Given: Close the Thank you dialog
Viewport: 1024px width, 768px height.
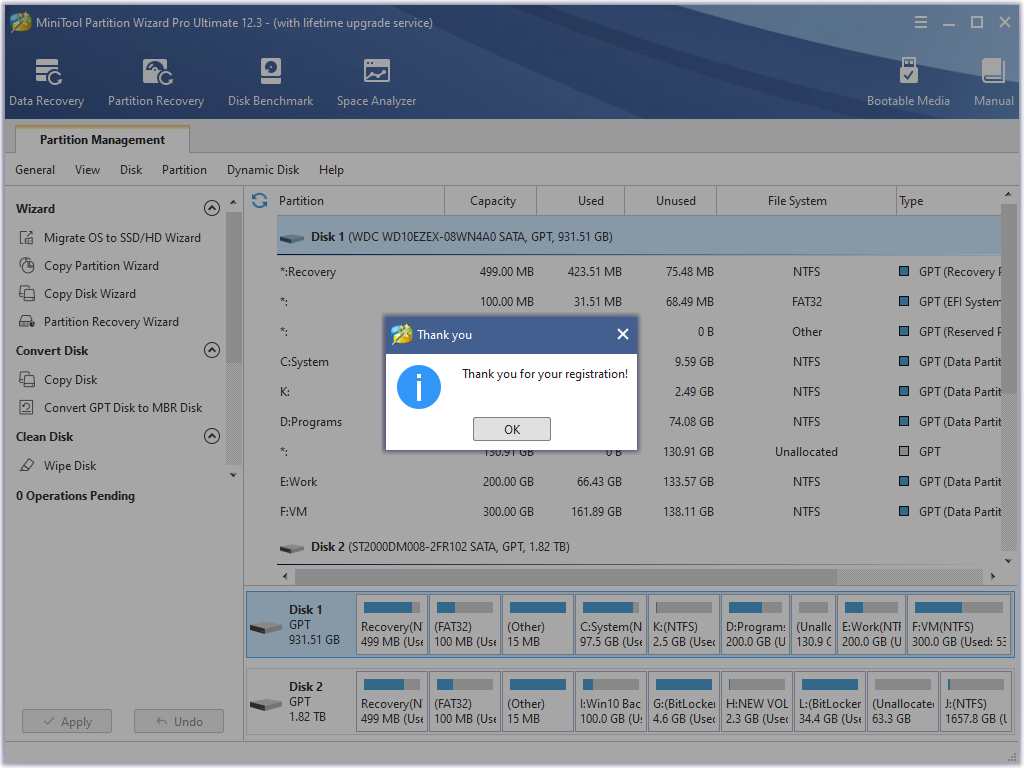Looking at the screenshot, I should [623, 334].
